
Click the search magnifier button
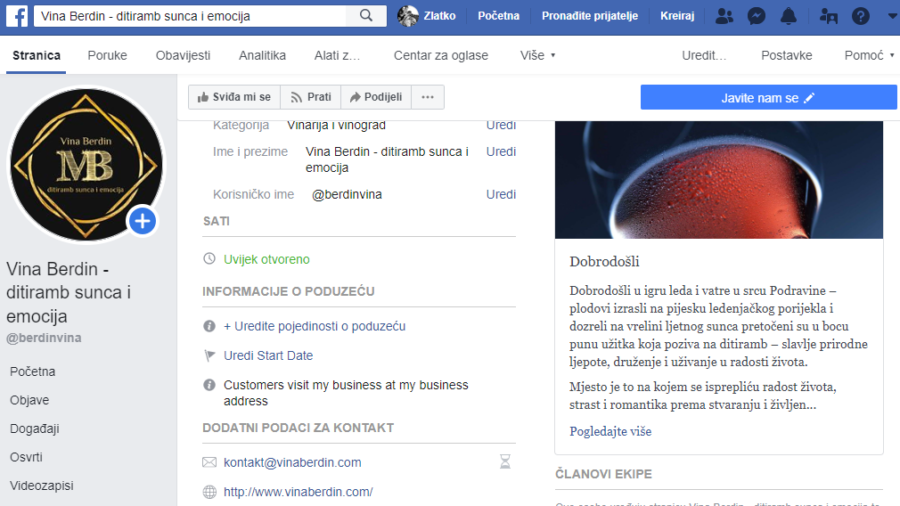tap(366, 16)
